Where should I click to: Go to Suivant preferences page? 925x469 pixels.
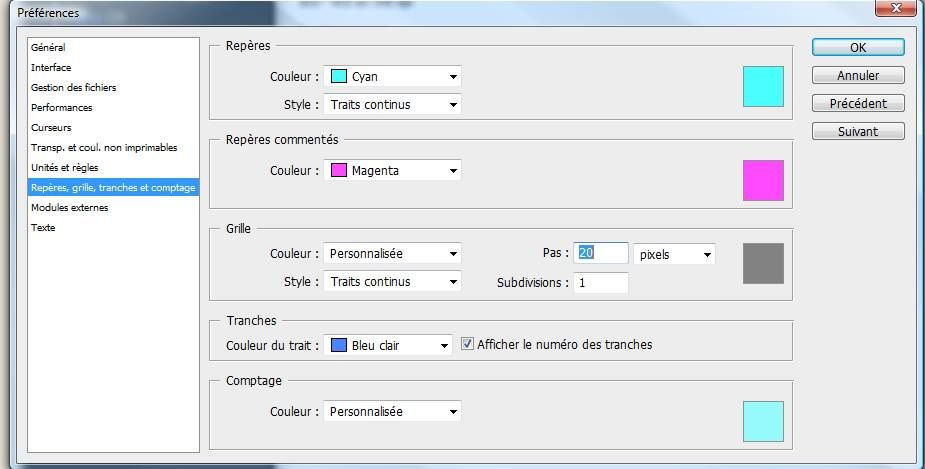(858, 131)
